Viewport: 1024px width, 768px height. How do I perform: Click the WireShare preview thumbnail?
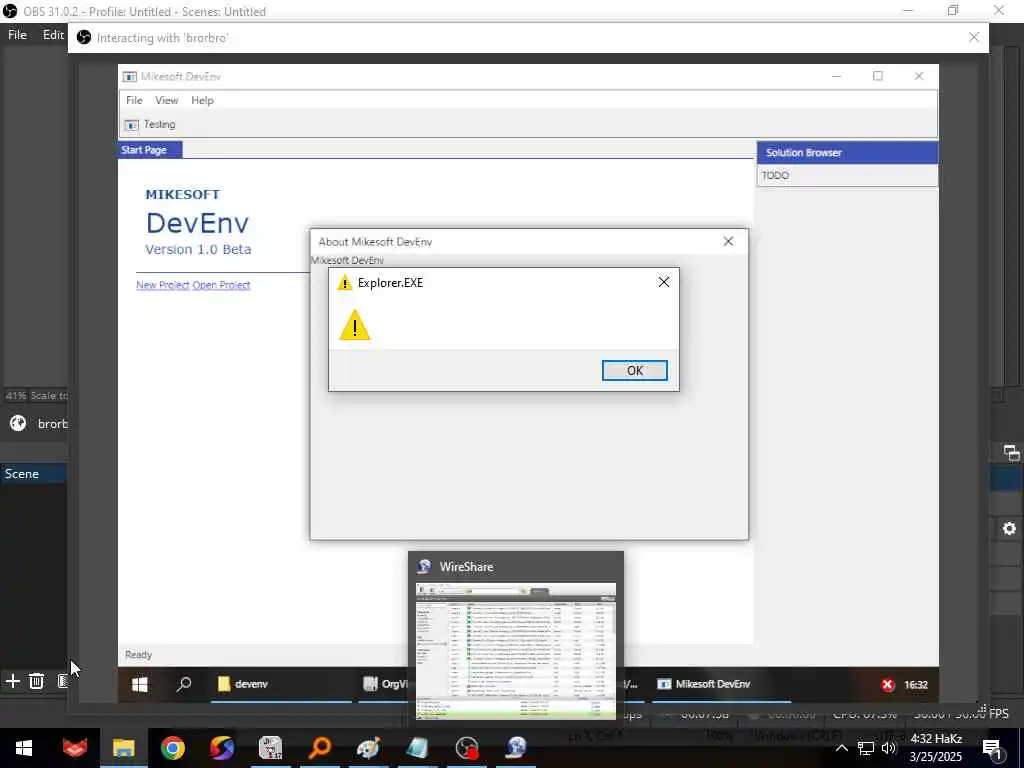(516, 650)
